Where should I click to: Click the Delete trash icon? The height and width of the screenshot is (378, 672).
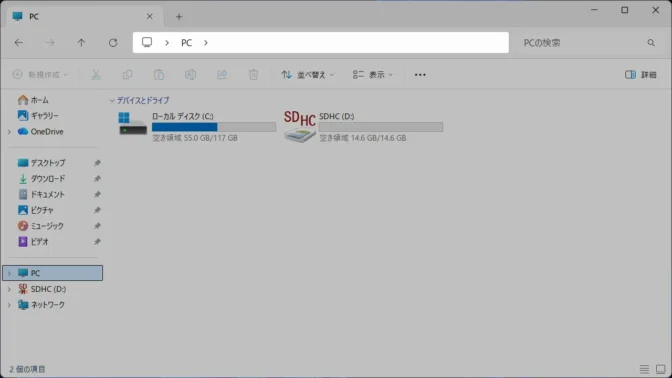(x=253, y=75)
